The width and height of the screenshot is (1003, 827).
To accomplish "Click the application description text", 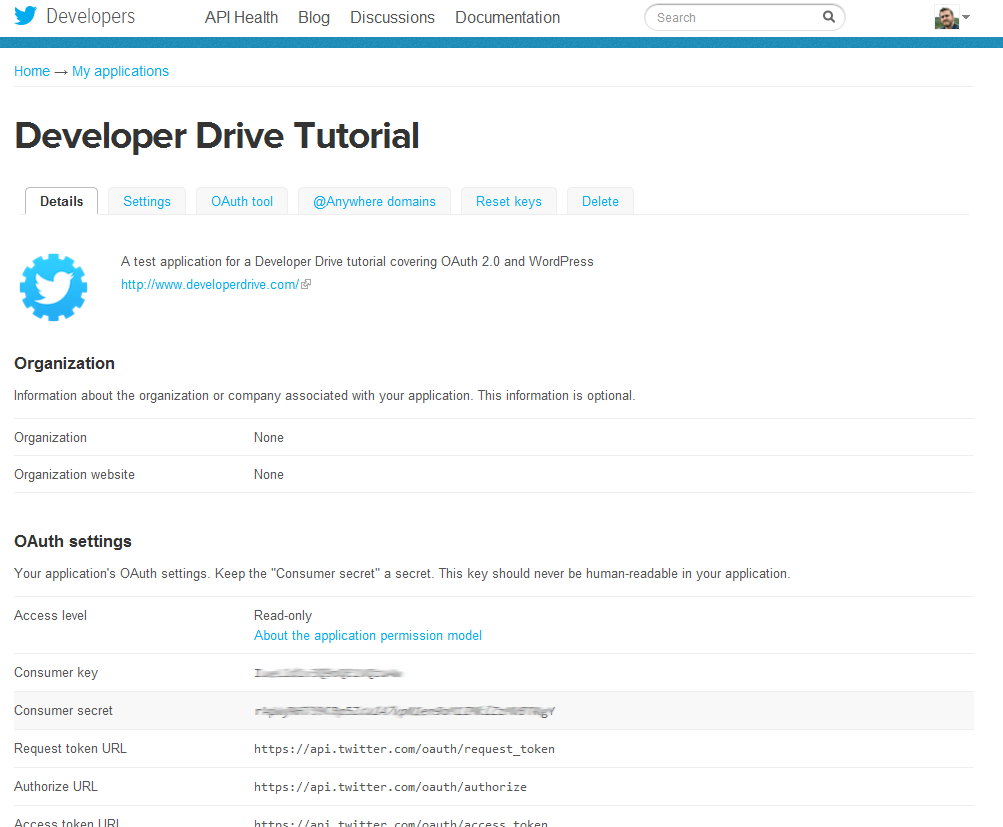I will point(357,262).
